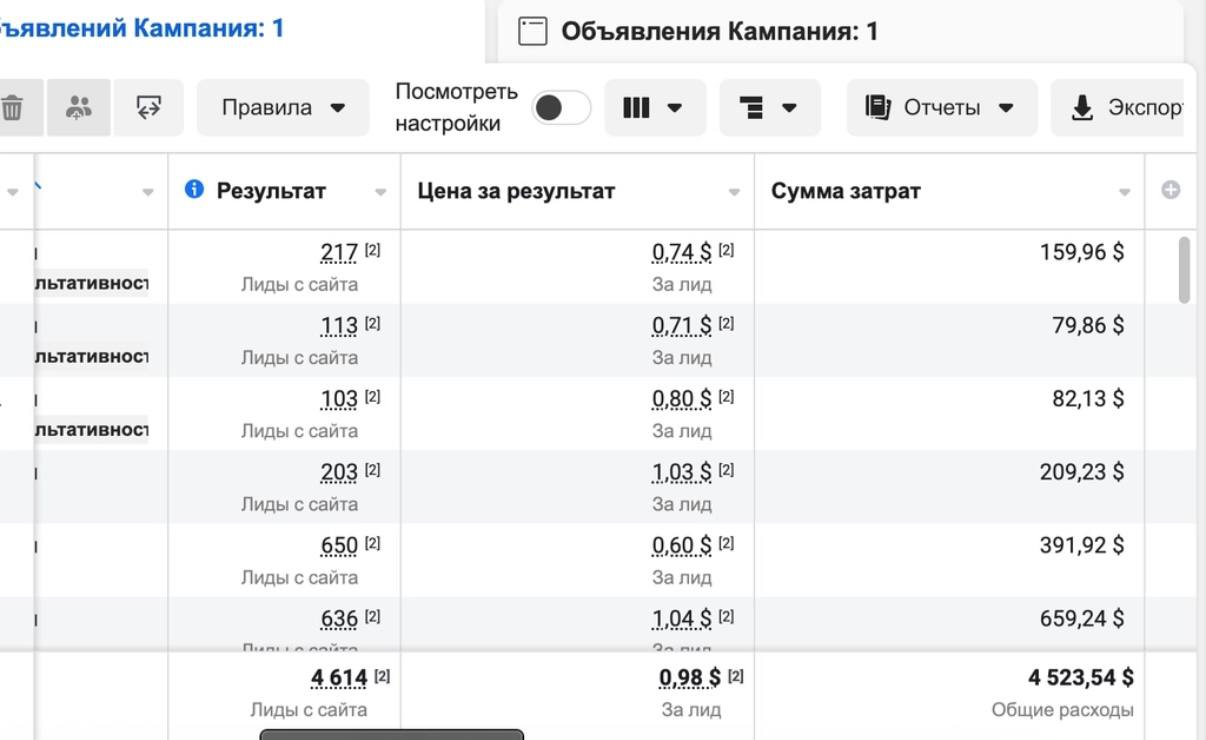Click the Цена за результат sort arrow
Viewport: 1206px width, 740px height.
tap(732, 190)
